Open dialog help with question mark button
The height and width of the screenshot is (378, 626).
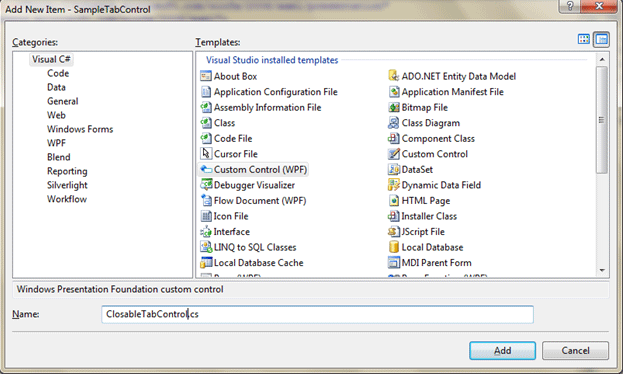pos(570,6)
